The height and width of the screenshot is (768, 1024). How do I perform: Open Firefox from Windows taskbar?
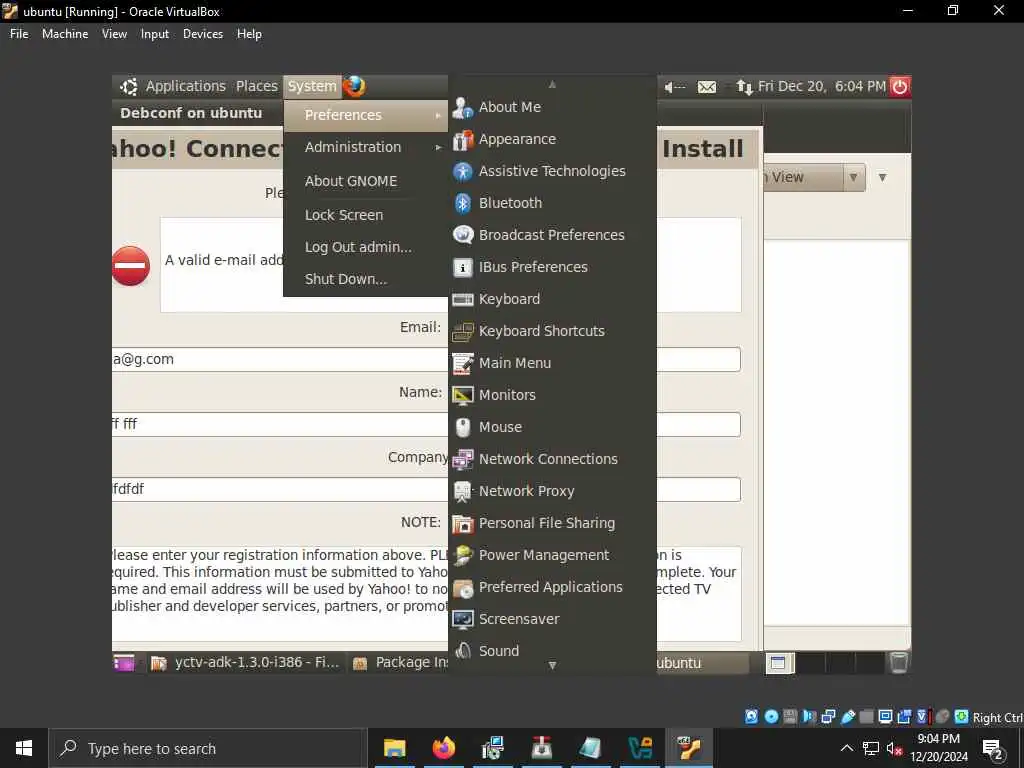(x=443, y=748)
